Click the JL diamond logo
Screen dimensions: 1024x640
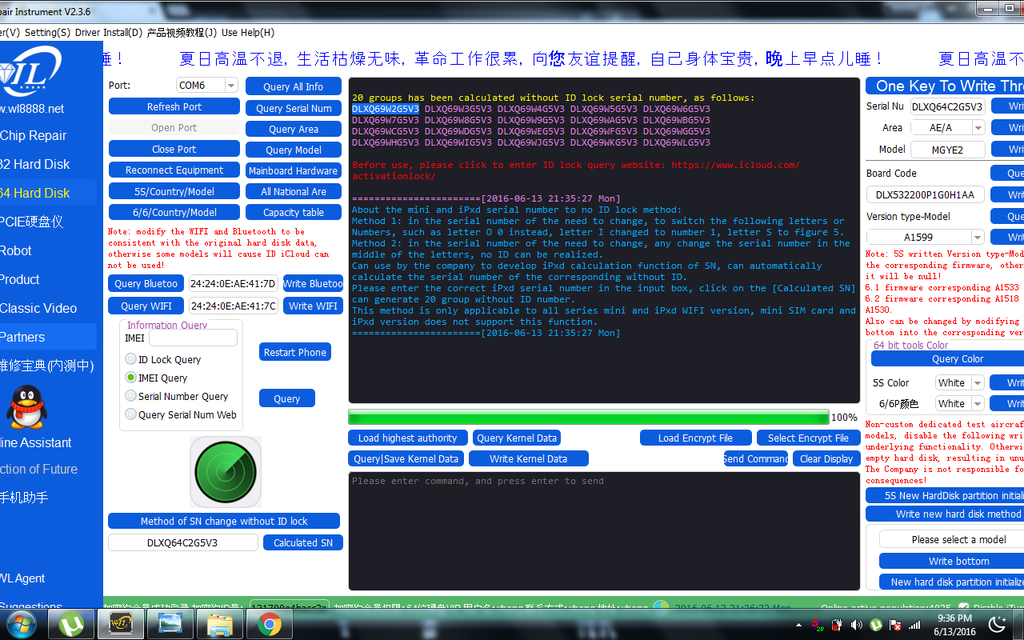(x=30, y=75)
